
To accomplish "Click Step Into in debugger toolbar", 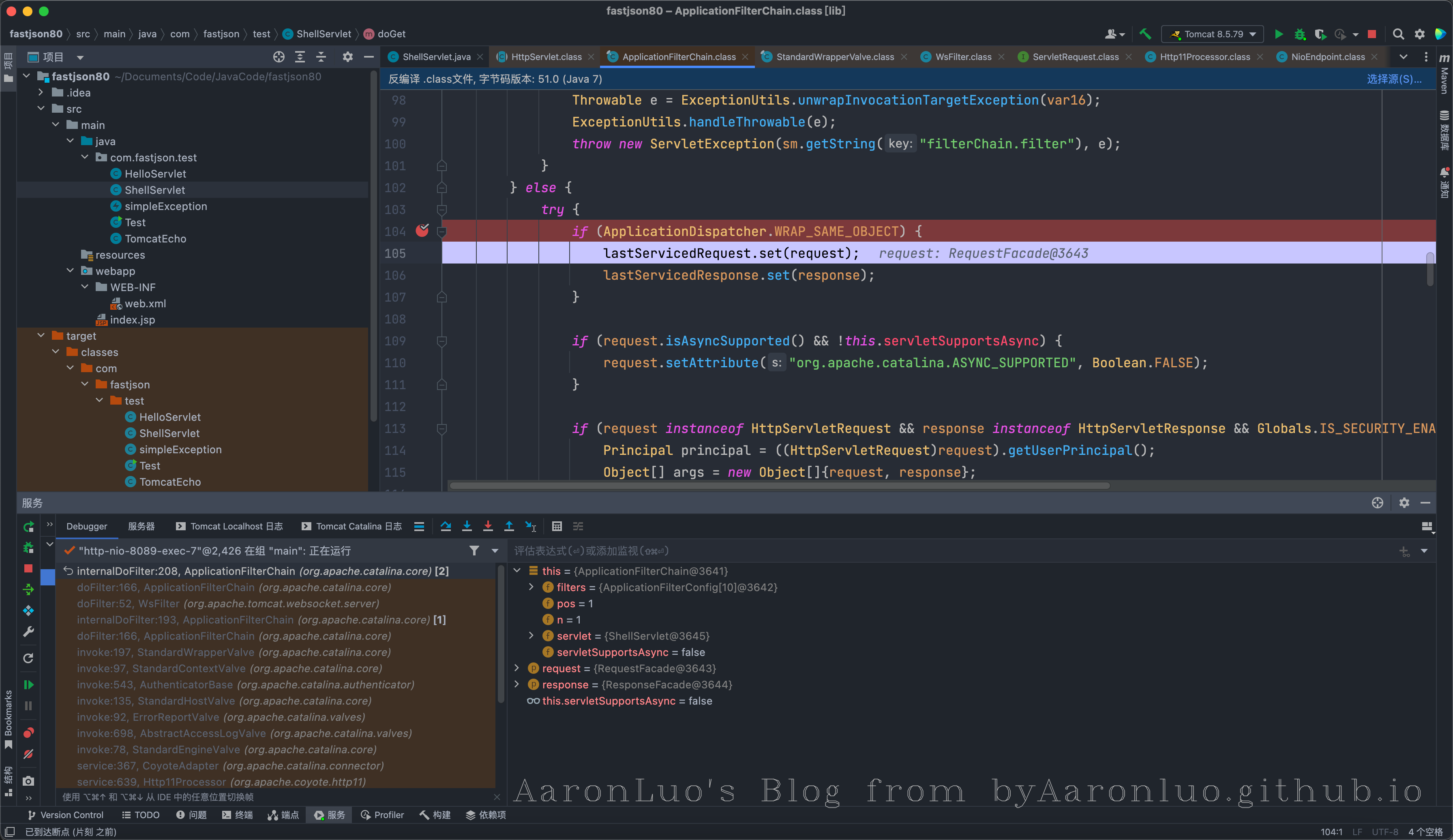I will point(467,526).
